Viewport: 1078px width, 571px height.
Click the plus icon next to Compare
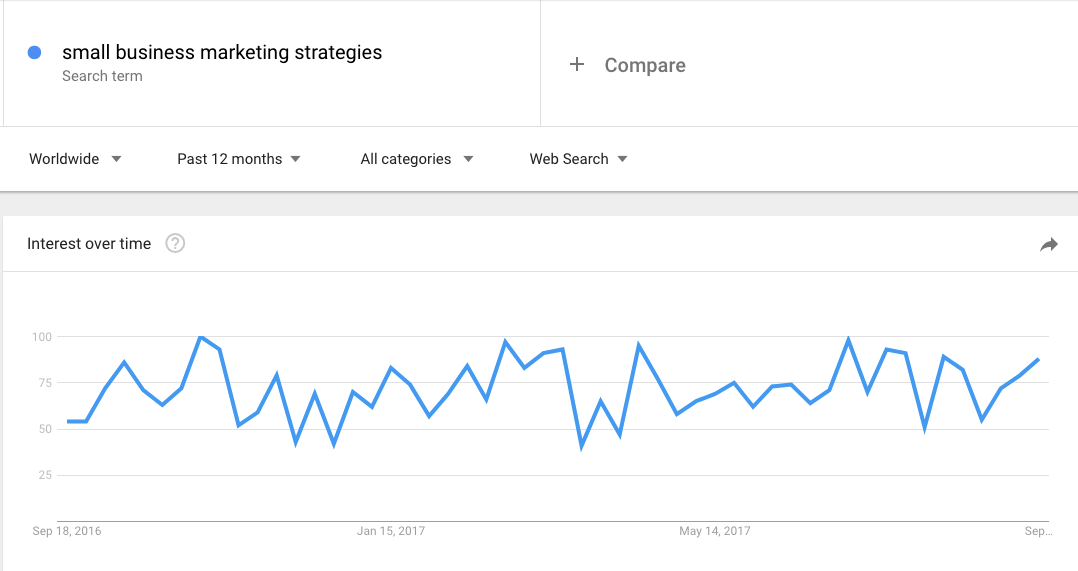coord(577,65)
